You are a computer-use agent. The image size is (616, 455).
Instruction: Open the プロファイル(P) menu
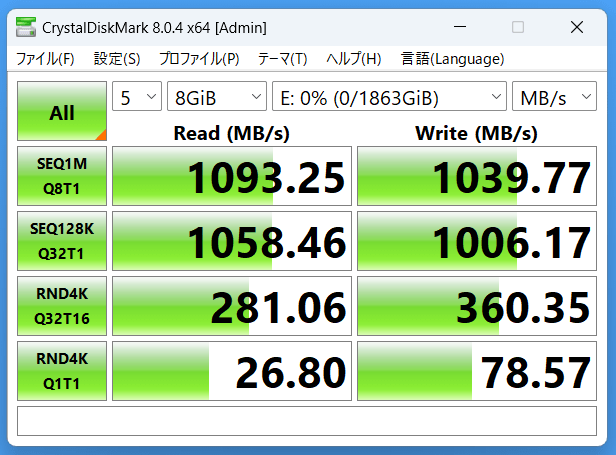[x=199, y=59]
